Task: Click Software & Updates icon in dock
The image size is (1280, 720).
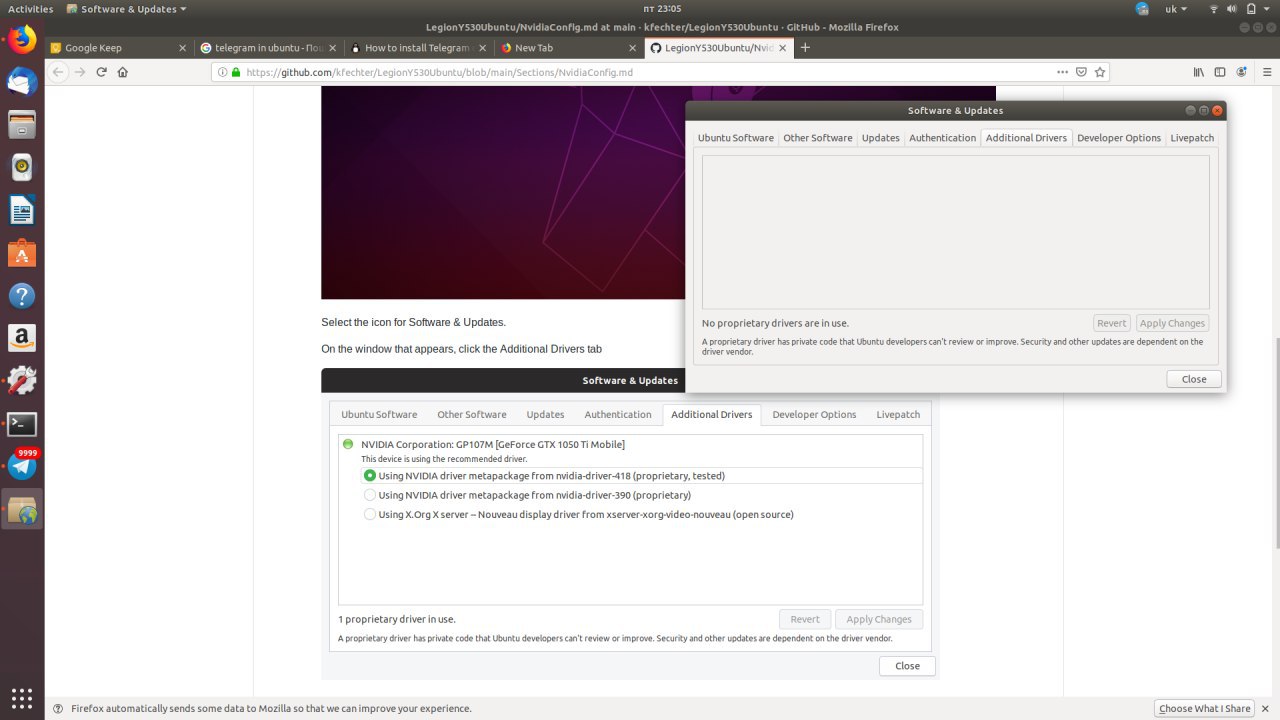Action: [x=22, y=510]
